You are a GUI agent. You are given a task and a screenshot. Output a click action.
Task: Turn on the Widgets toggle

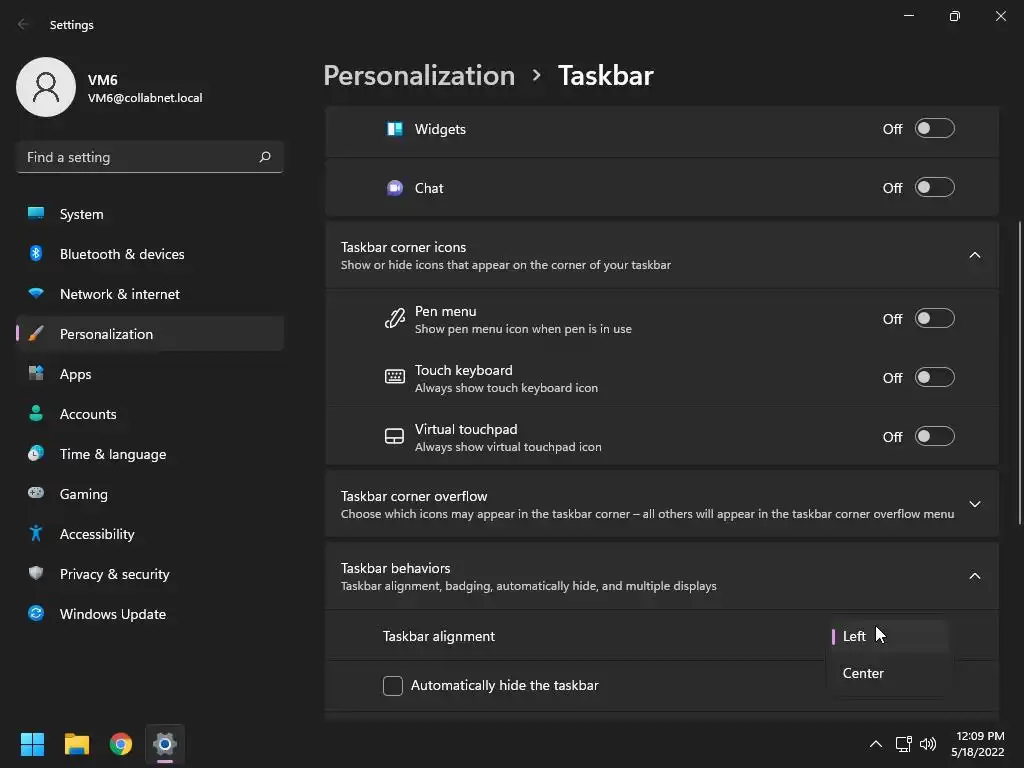(x=935, y=129)
